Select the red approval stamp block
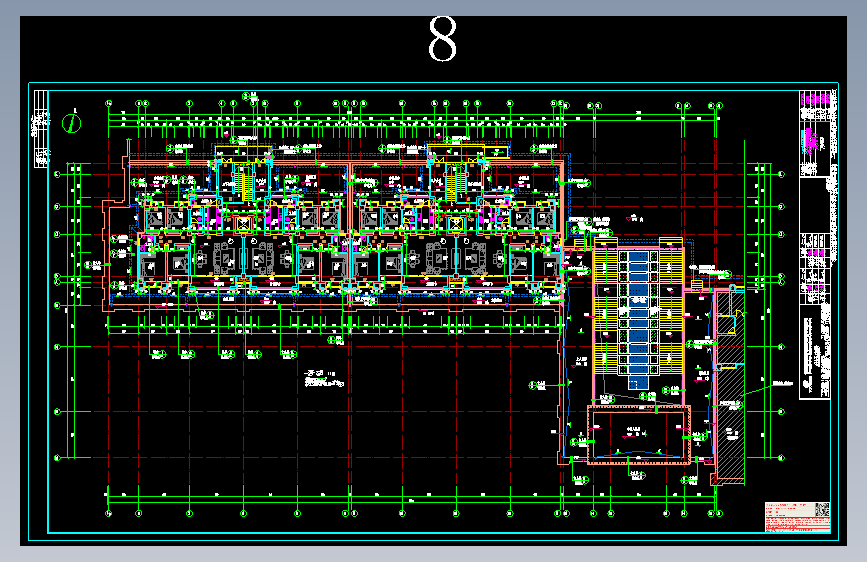The width and height of the screenshot is (867, 562). click(x=797, y=517)
